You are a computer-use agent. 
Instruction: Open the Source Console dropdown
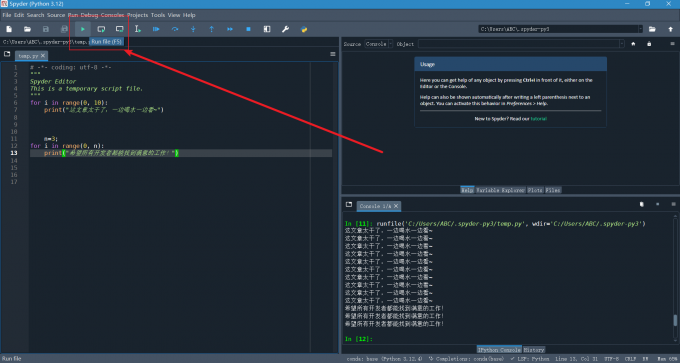379,44
